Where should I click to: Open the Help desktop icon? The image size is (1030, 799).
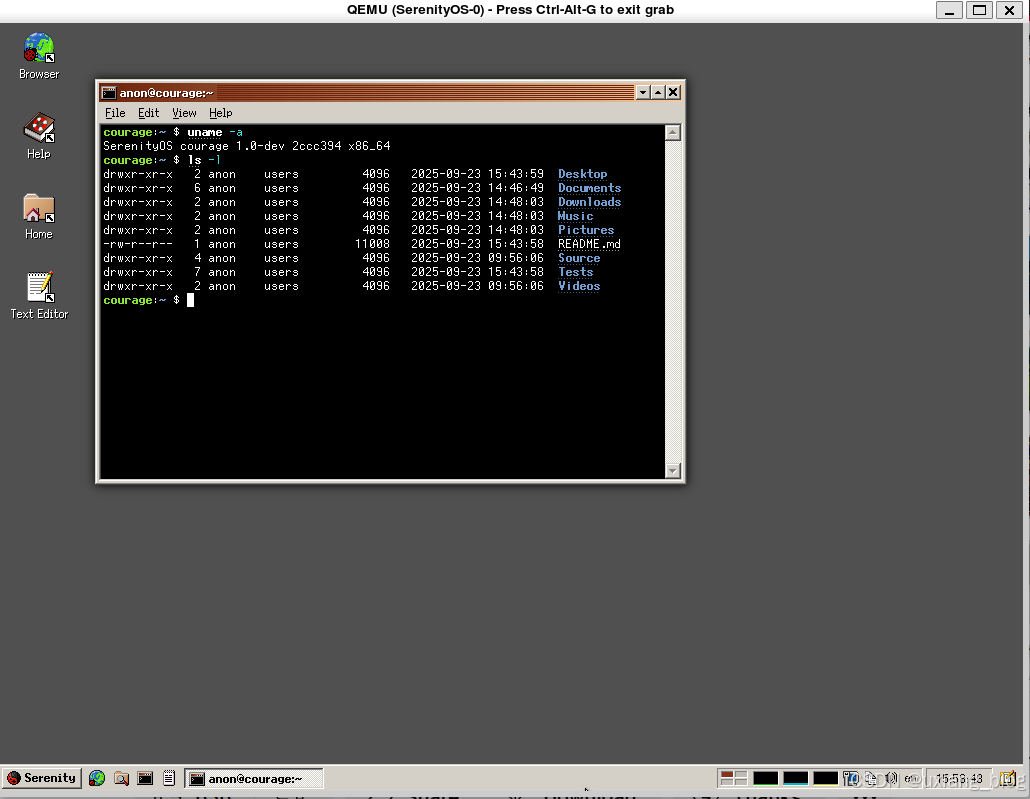click(x=39, y=136)
